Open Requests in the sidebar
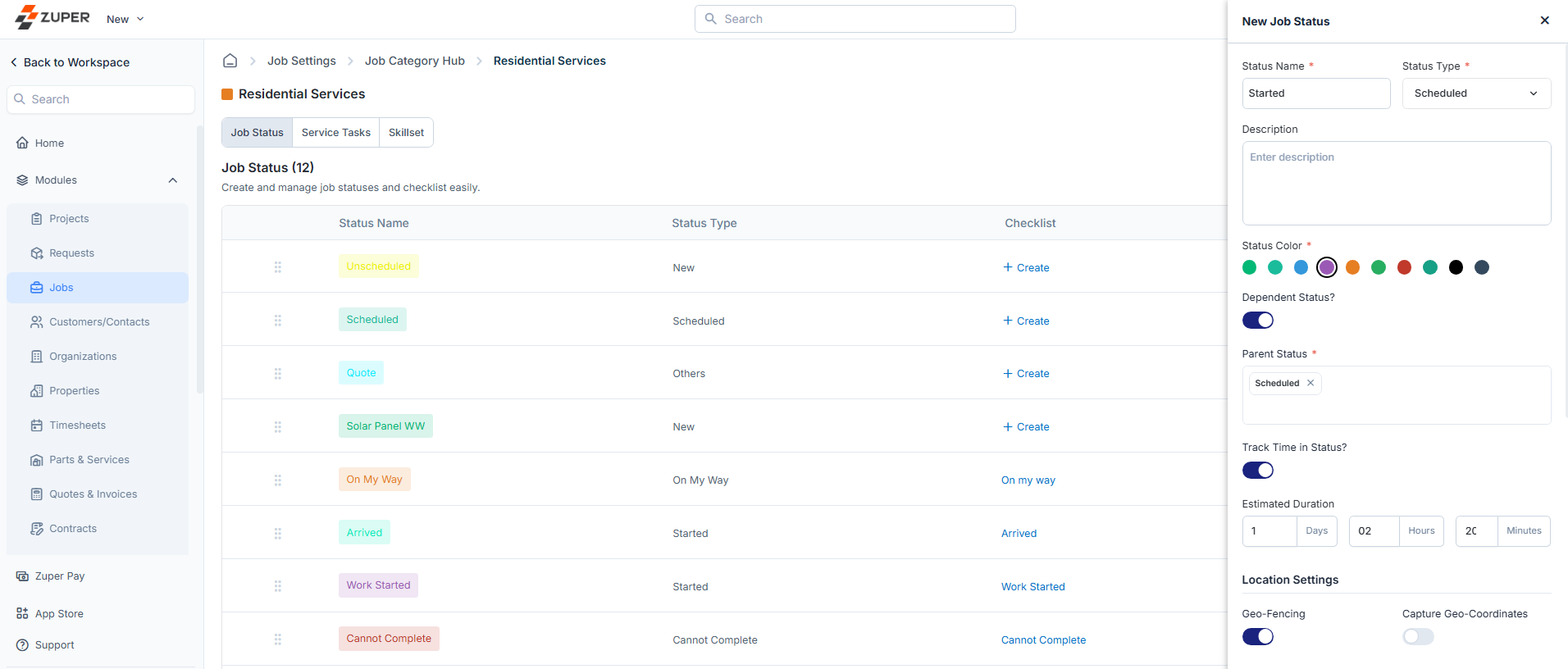The height and width of the screenshot is (669, 1568). coord(98,253)
